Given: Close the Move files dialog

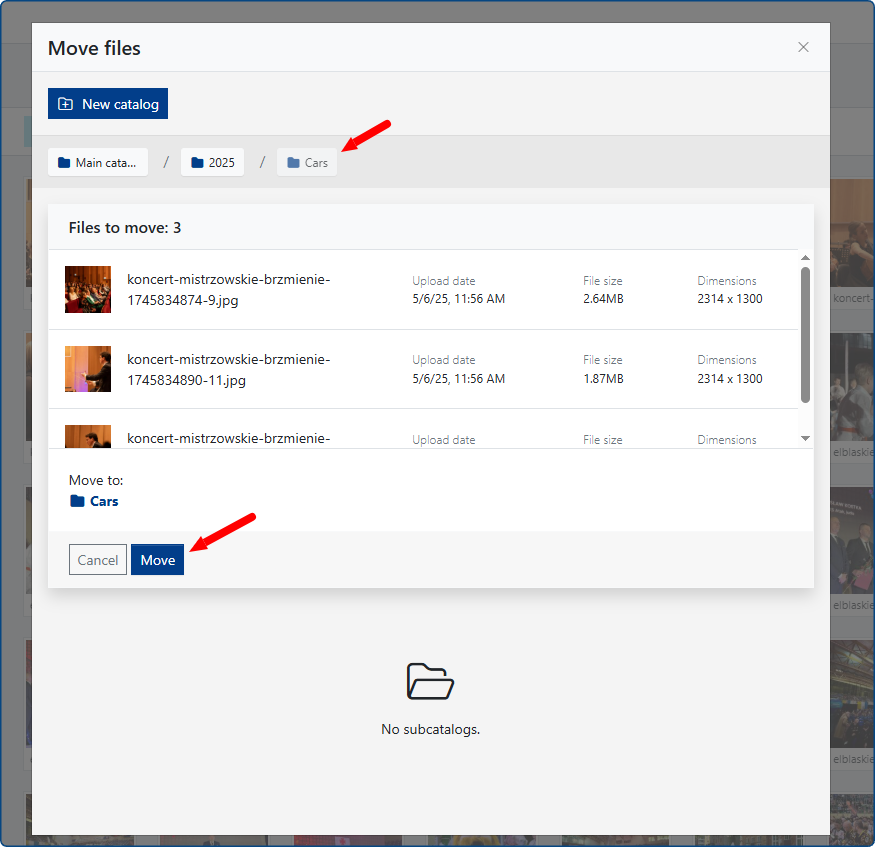Looking at the screenshot, I should [803, 47].
